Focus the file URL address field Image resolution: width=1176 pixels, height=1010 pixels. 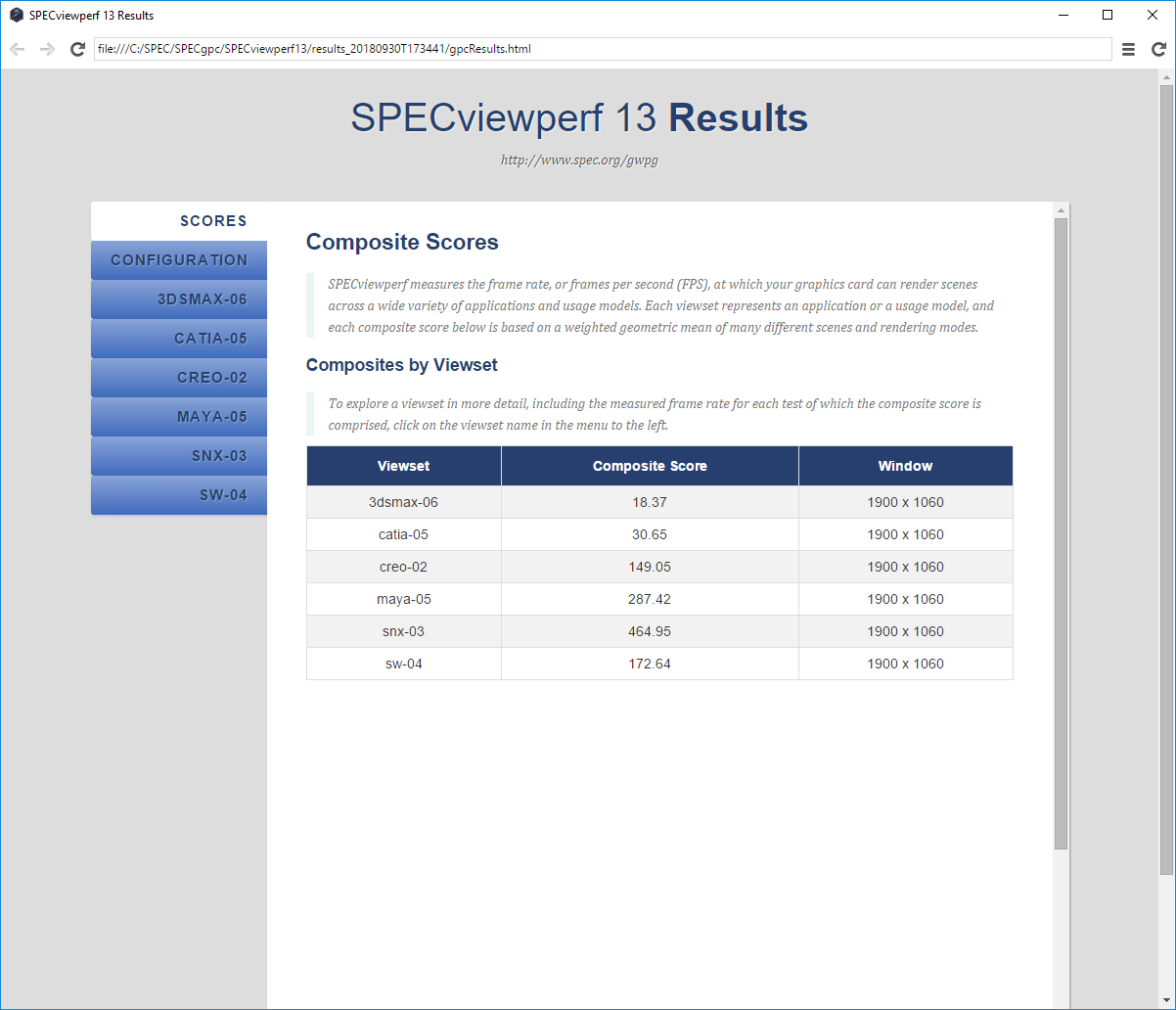[603, 49]
